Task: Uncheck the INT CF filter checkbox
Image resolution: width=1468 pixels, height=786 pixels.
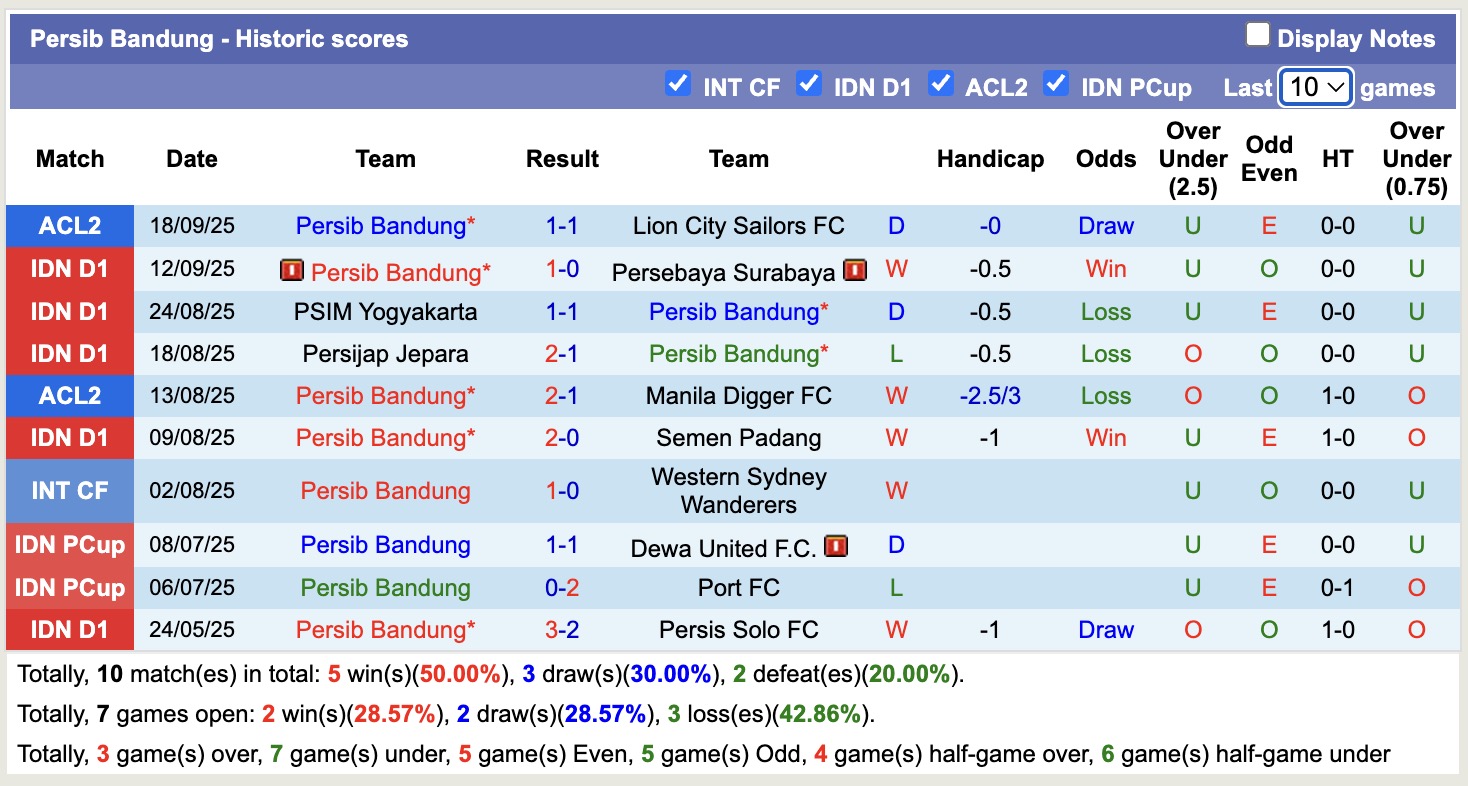Action: (x=678, y=84)
